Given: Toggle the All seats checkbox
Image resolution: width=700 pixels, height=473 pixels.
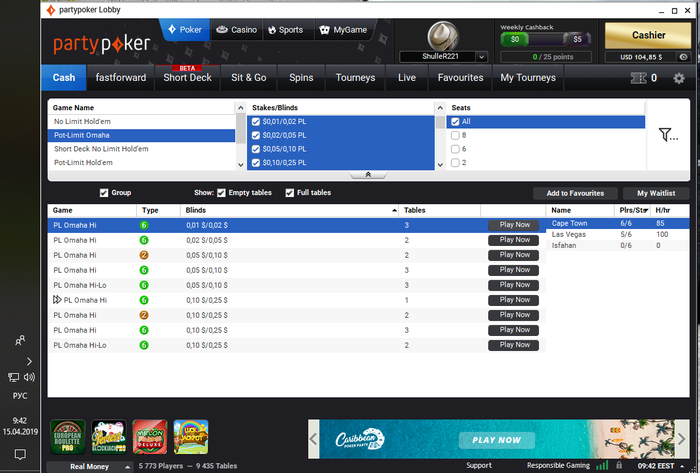Looking at the screenshot, I should 455,122.
